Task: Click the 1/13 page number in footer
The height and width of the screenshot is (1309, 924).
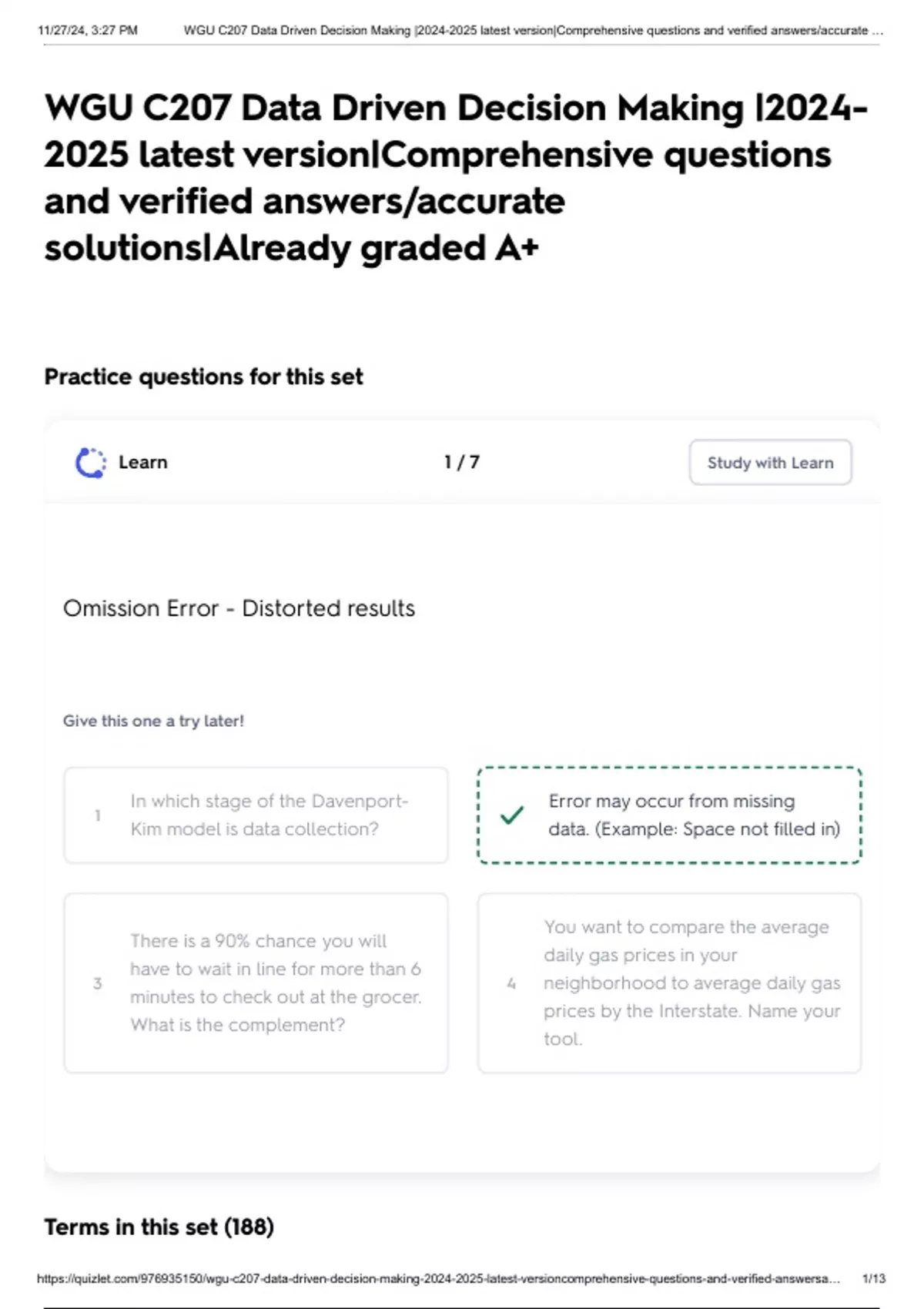Action: 874,1279
